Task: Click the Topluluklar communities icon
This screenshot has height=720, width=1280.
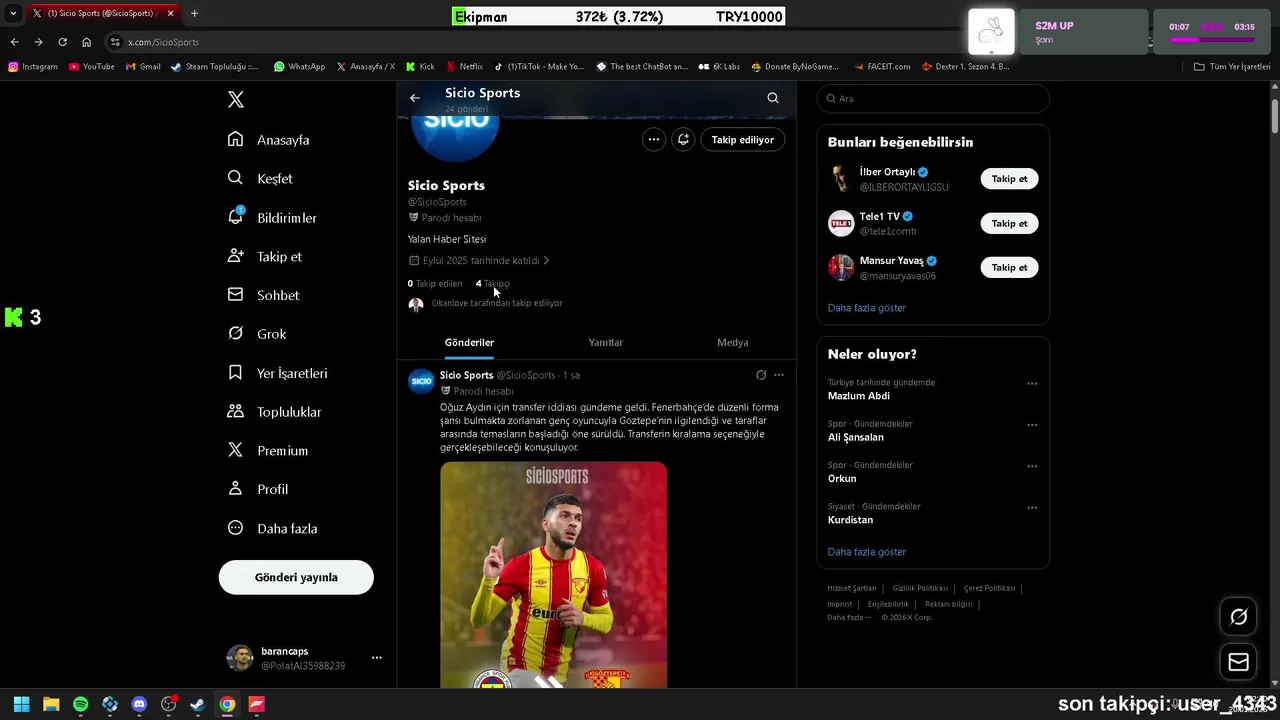Action: (235, 411)
